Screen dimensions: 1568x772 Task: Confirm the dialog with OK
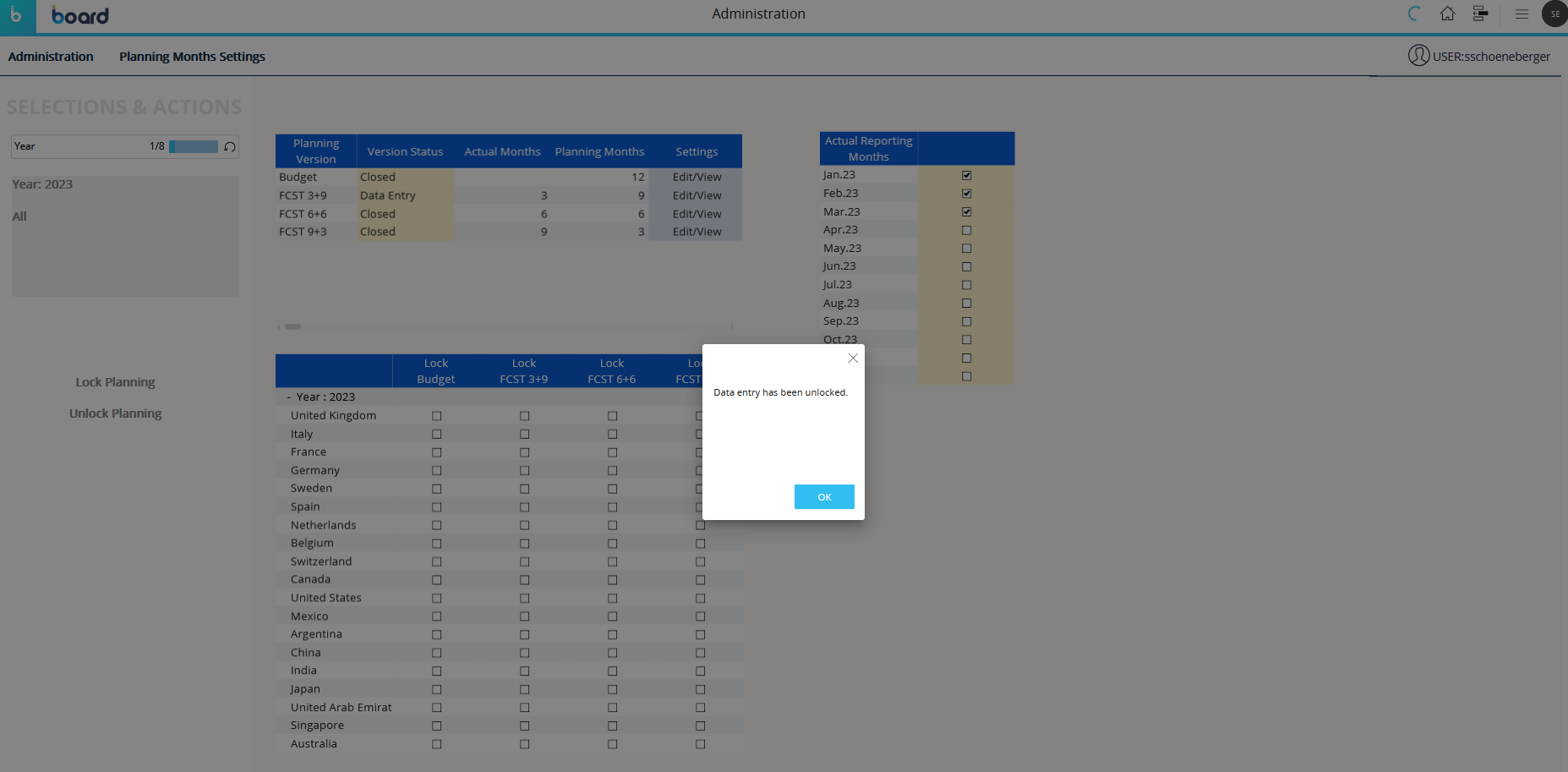pyautogui.click(x=824, y=497)
